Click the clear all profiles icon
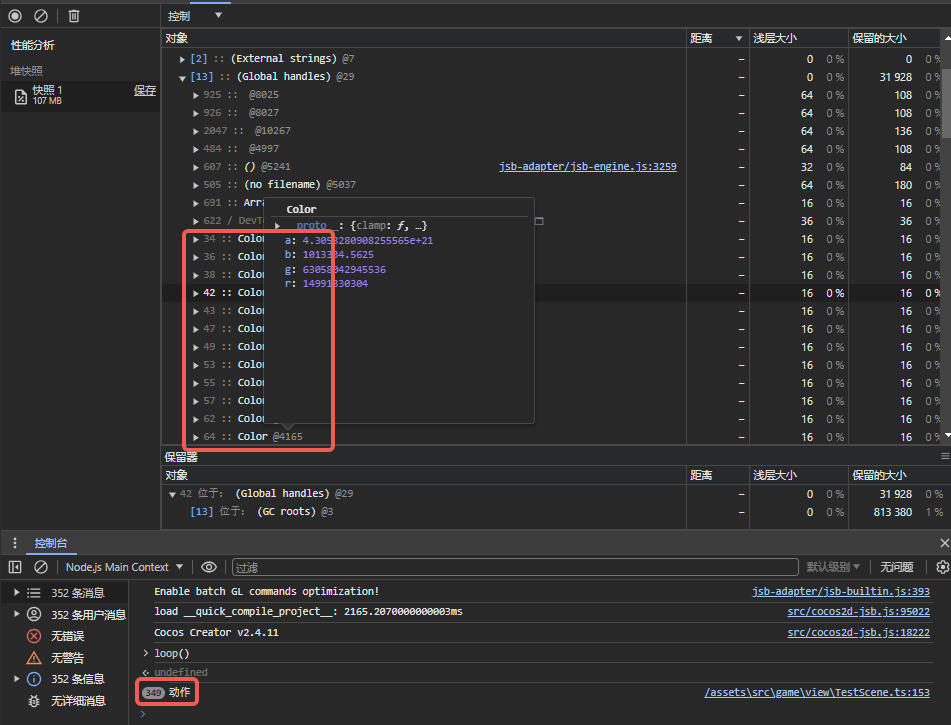Viewport: 951px width, 725px height. pyautogui.click(x=41, y=16)
